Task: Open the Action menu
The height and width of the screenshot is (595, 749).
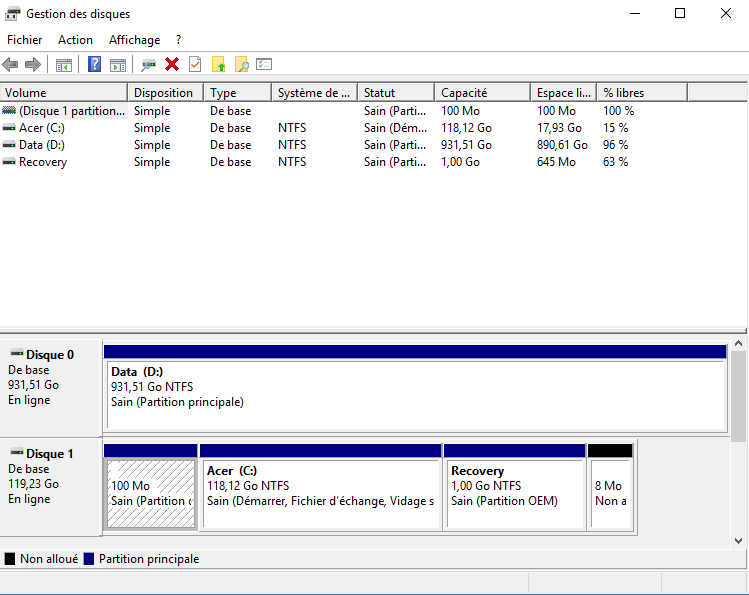Action: [75, 40]
